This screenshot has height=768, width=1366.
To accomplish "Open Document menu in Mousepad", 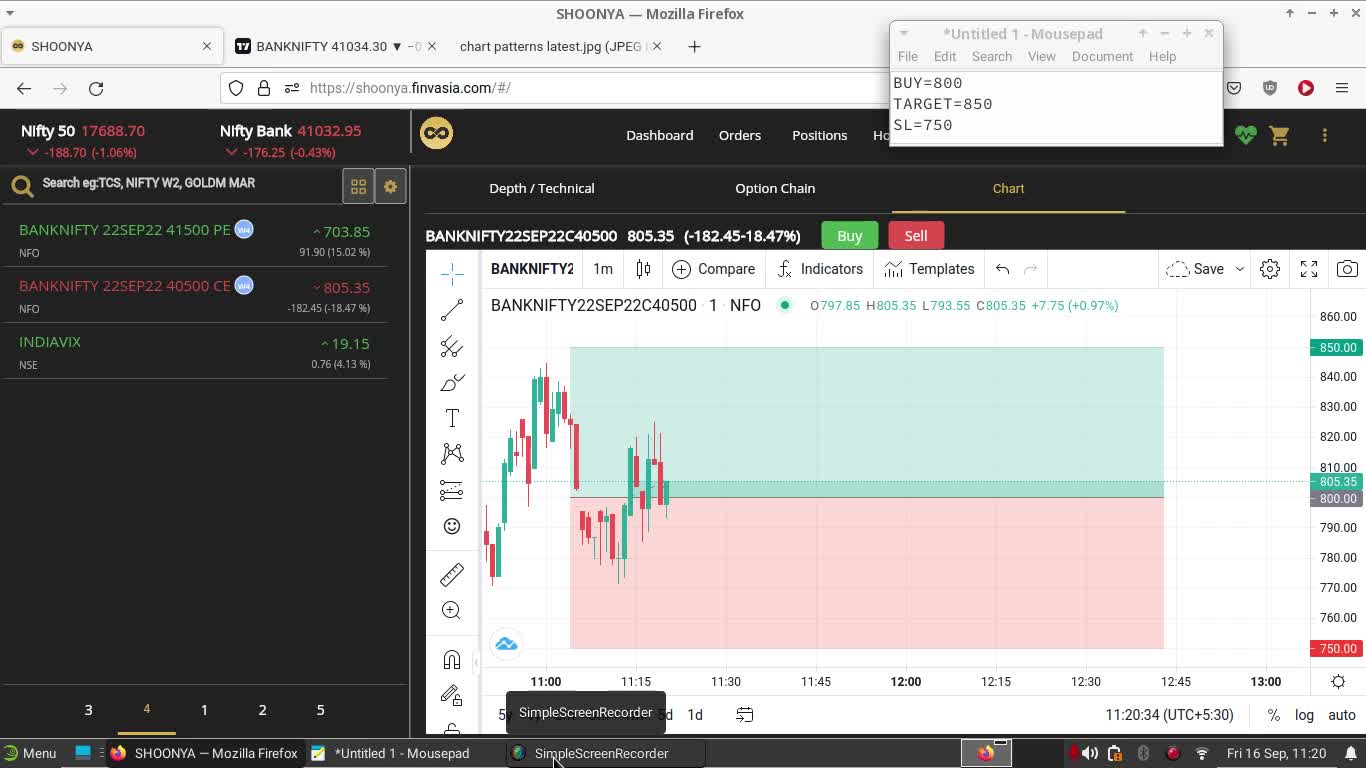I will 1102,56.
